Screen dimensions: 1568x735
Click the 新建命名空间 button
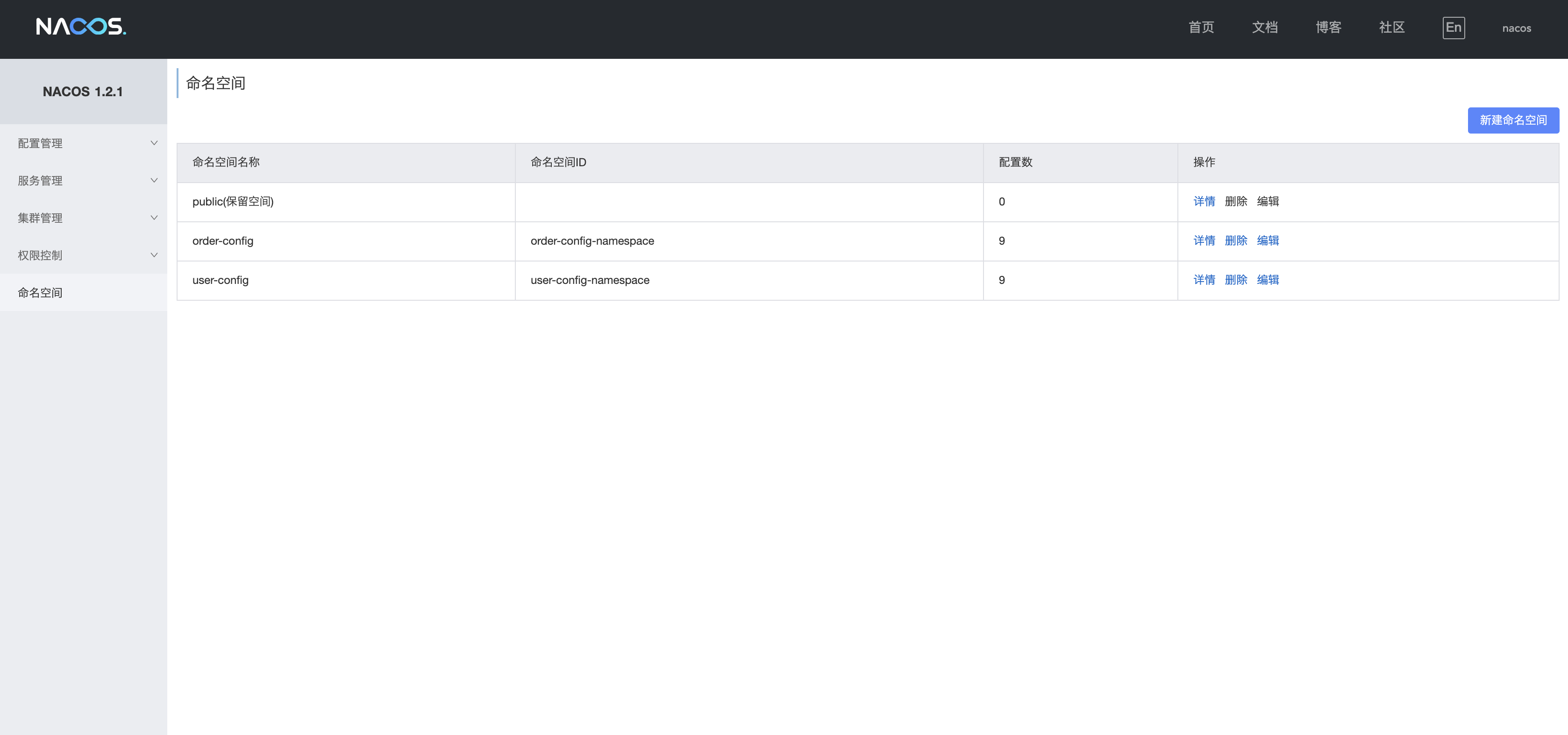pyautogui.click(x=1512, y=120)
